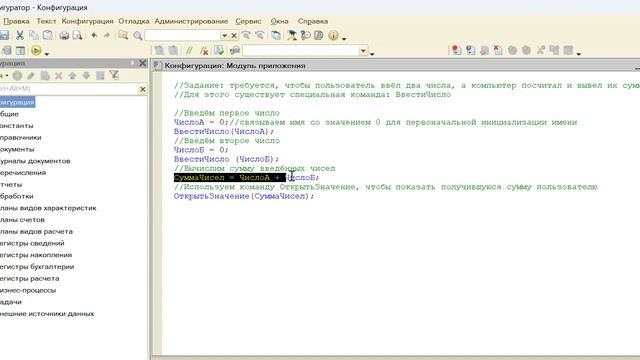Open the Syntax assistant icon
640x360 pixels.
[291, 36]
